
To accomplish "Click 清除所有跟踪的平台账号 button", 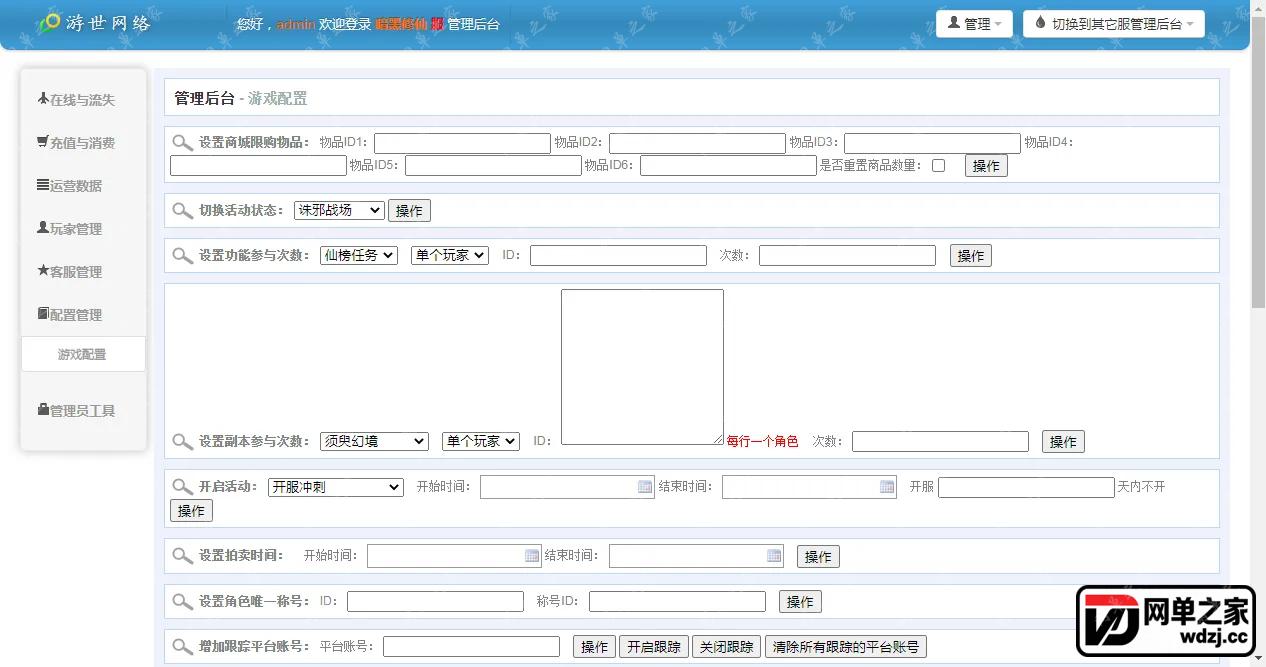I will 846,647.
